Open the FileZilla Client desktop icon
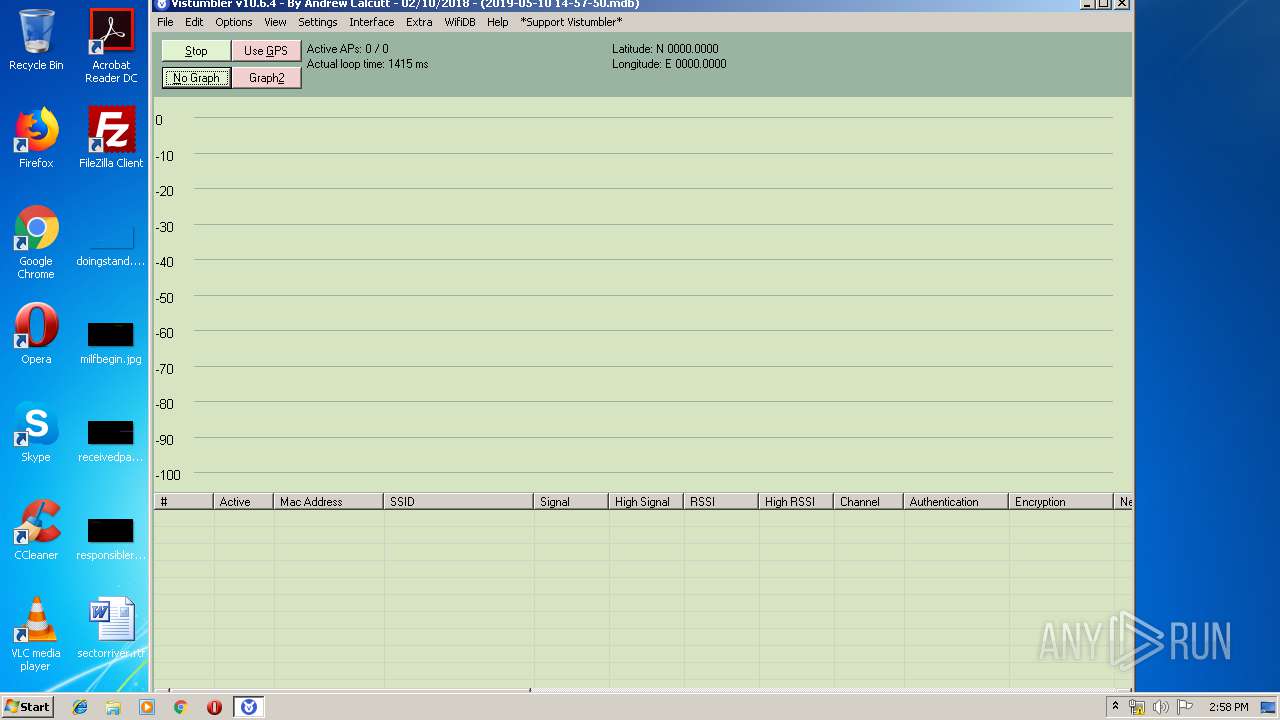The image size is (1280, 720). 111,138
